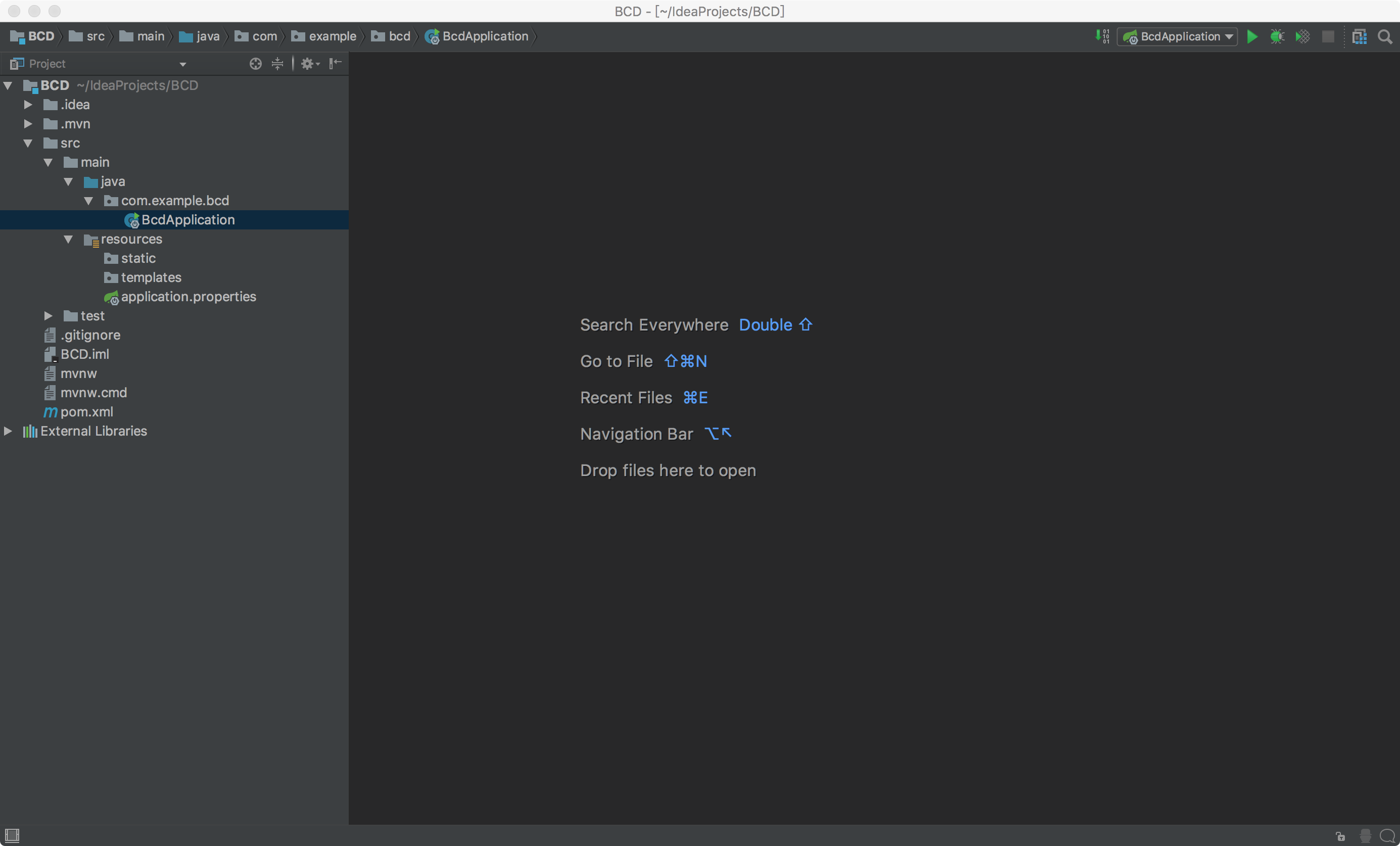
Task: Click Run with Coverage icon
Action: coord(1302,37)
